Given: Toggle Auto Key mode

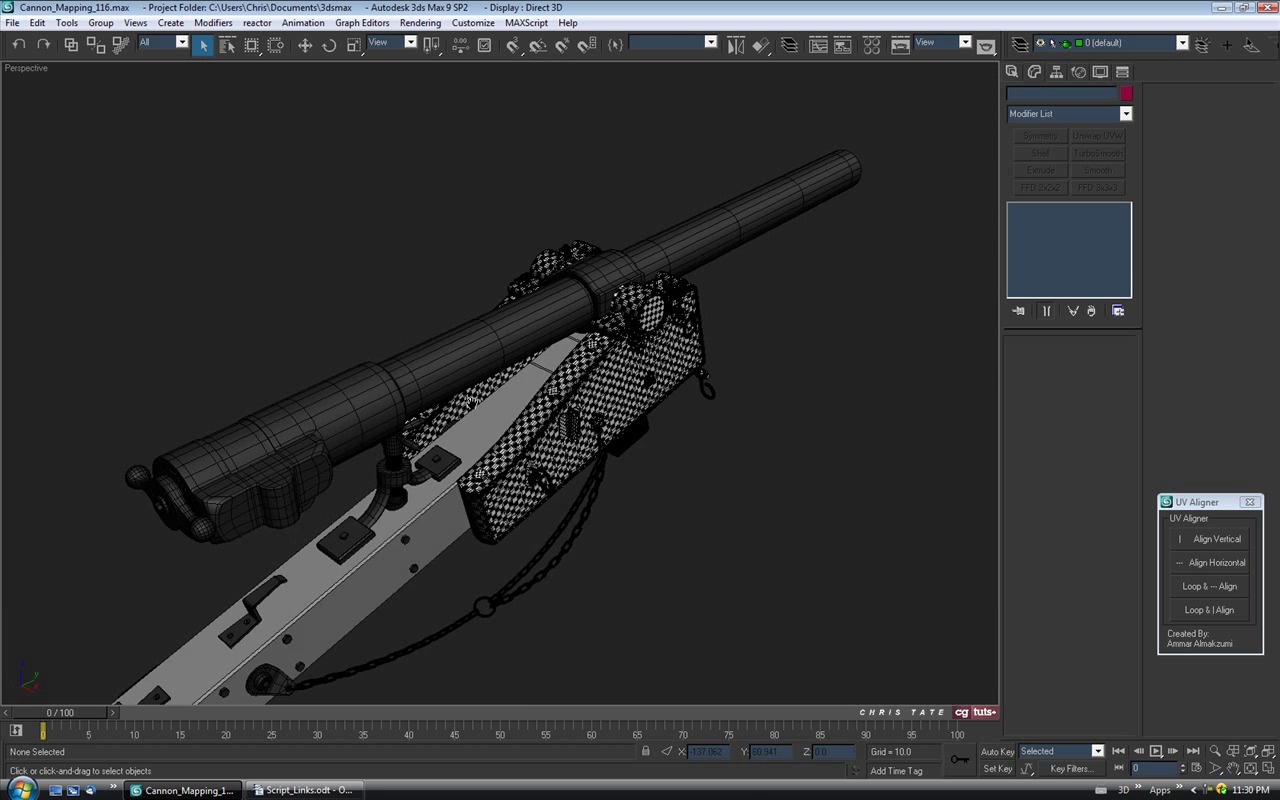Looking at the screenshot, I should [997, 752].
